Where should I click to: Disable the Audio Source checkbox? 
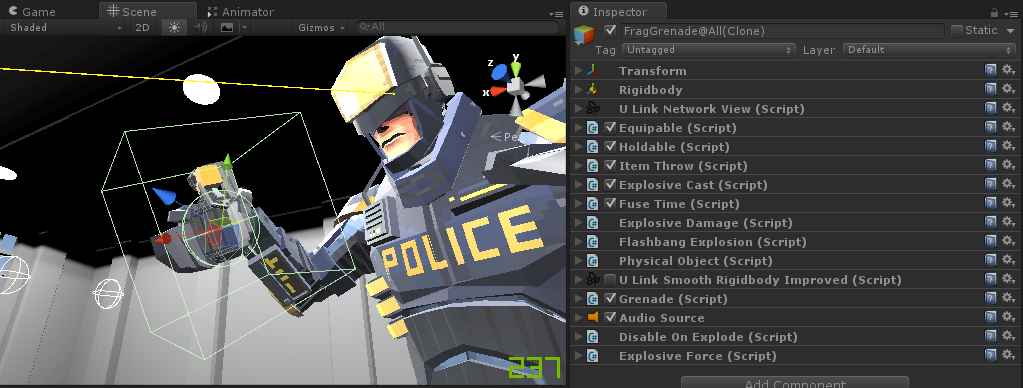pyautogui.click(x=610, y=317)
